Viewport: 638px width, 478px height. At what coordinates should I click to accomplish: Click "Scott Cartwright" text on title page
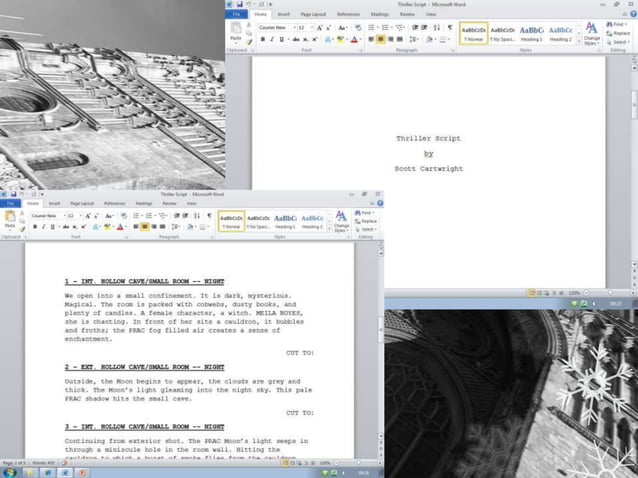tap(428, 168)
